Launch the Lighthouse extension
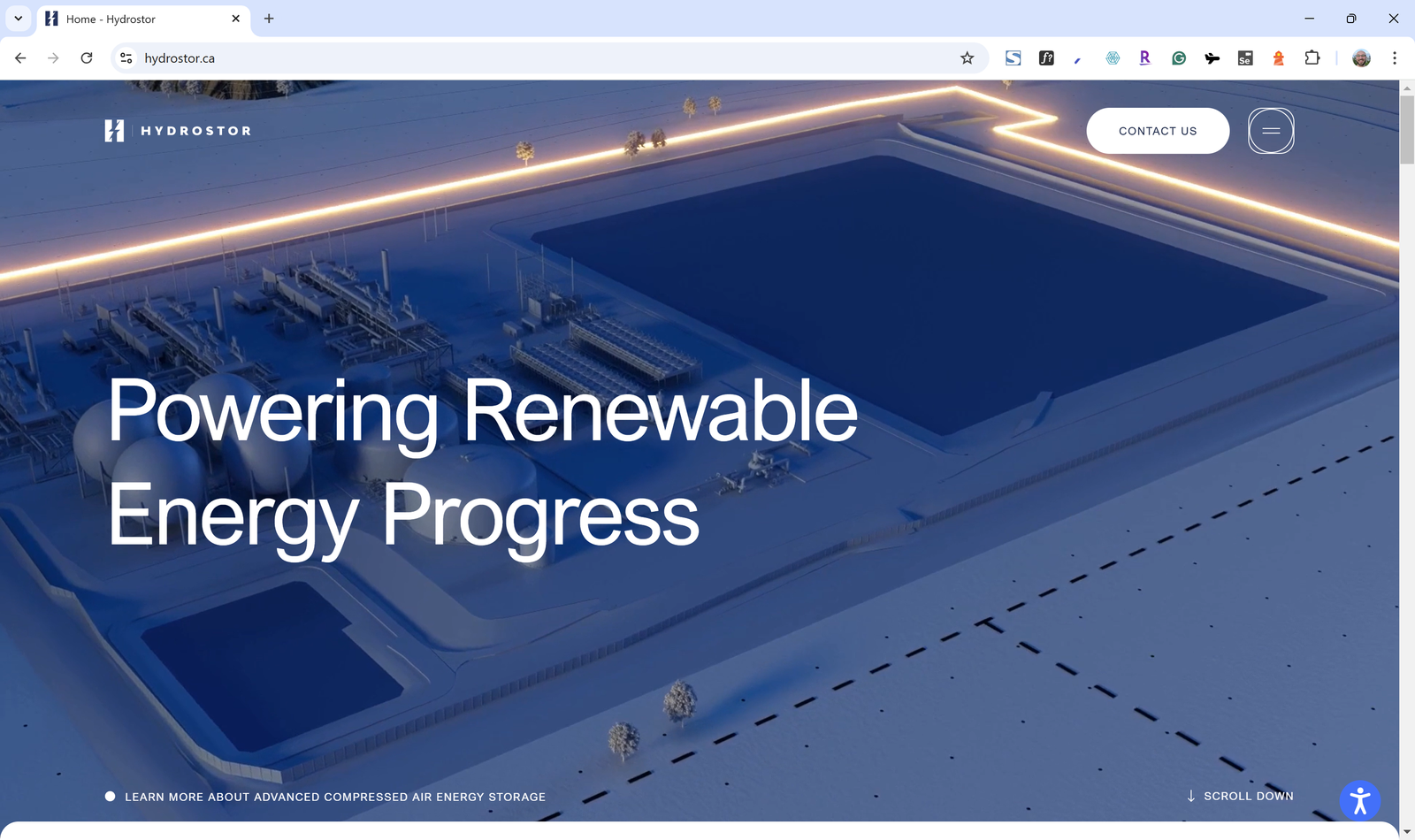Image resolution: width=1415 pixels, height=840 pixels. [1278, 58]
